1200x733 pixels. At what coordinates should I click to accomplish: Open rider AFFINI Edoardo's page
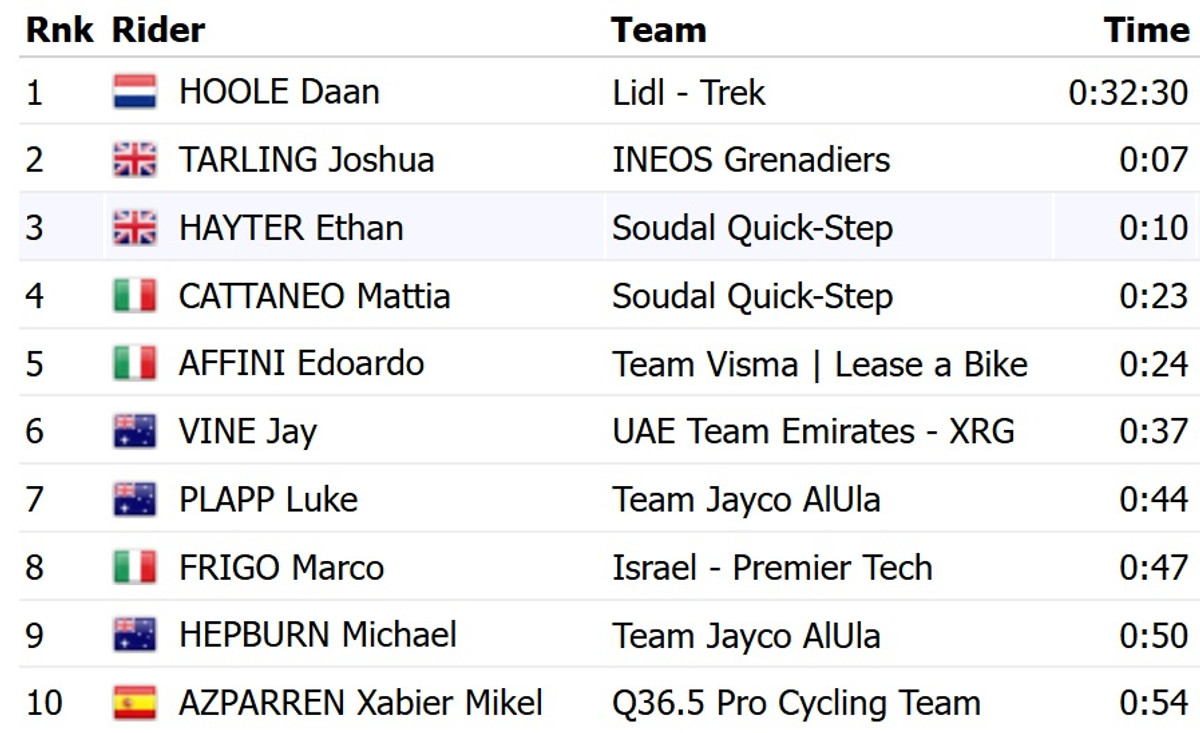point(301,363)
